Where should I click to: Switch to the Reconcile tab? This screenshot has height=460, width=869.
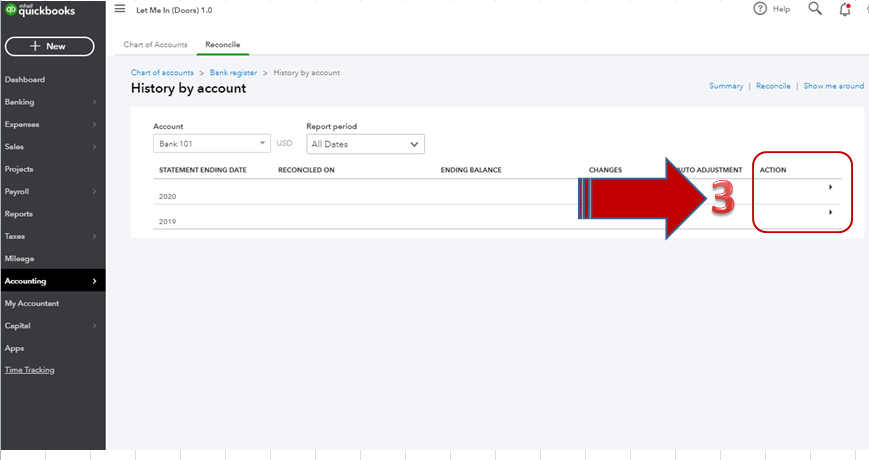pyautogui.click(x=223, y=44)
